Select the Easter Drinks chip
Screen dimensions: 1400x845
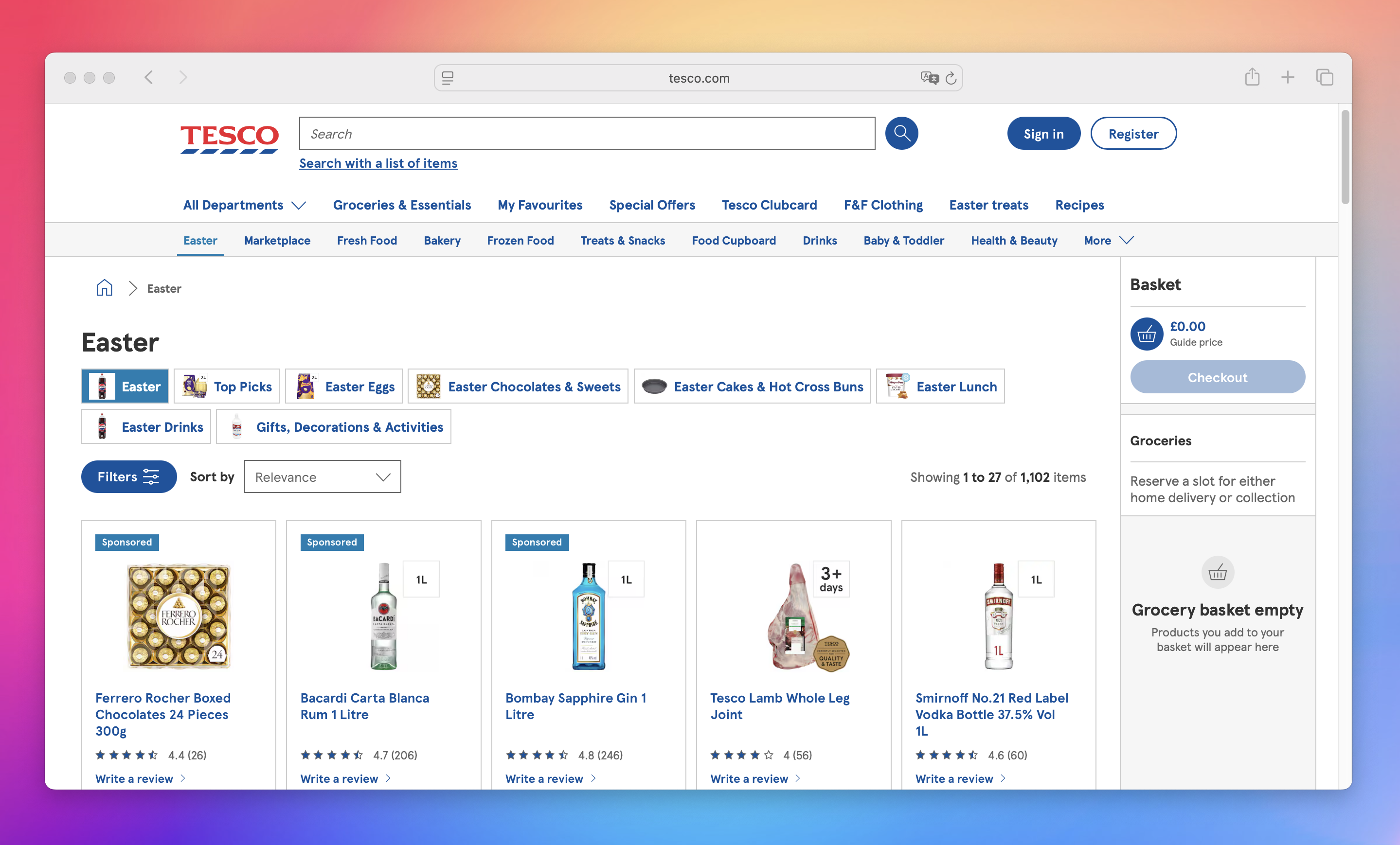tap(145, 426)
